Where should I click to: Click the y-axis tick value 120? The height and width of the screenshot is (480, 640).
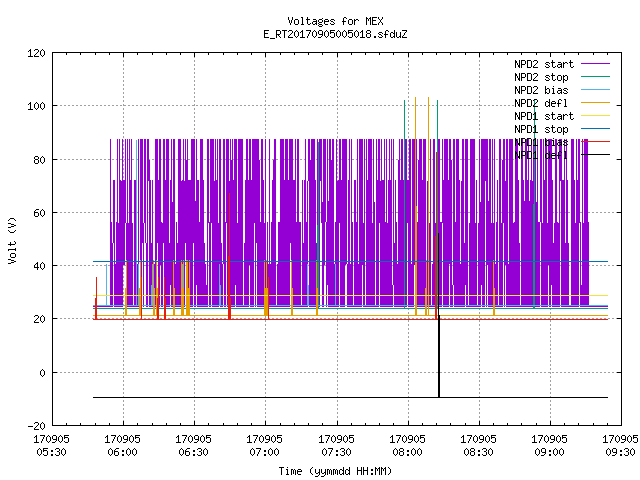tap(36, 53)
